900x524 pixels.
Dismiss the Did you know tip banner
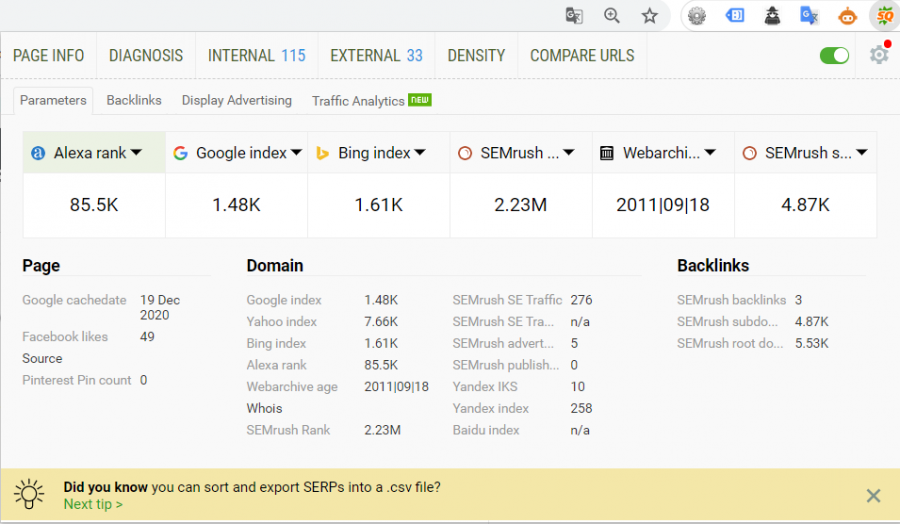[x=873, y=495]
